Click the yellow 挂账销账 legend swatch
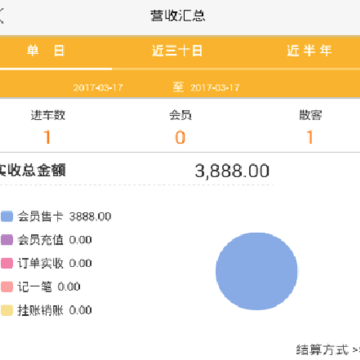Screen dimensions: 360x360 [x=7, y=310]
